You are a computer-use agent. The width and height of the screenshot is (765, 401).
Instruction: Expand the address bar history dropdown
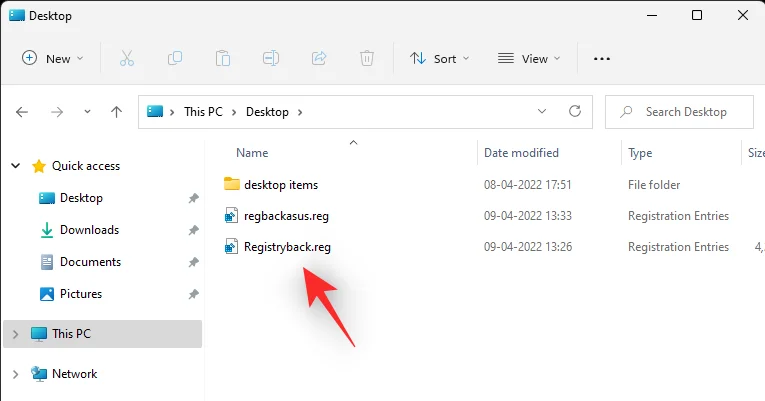[542, 112]
